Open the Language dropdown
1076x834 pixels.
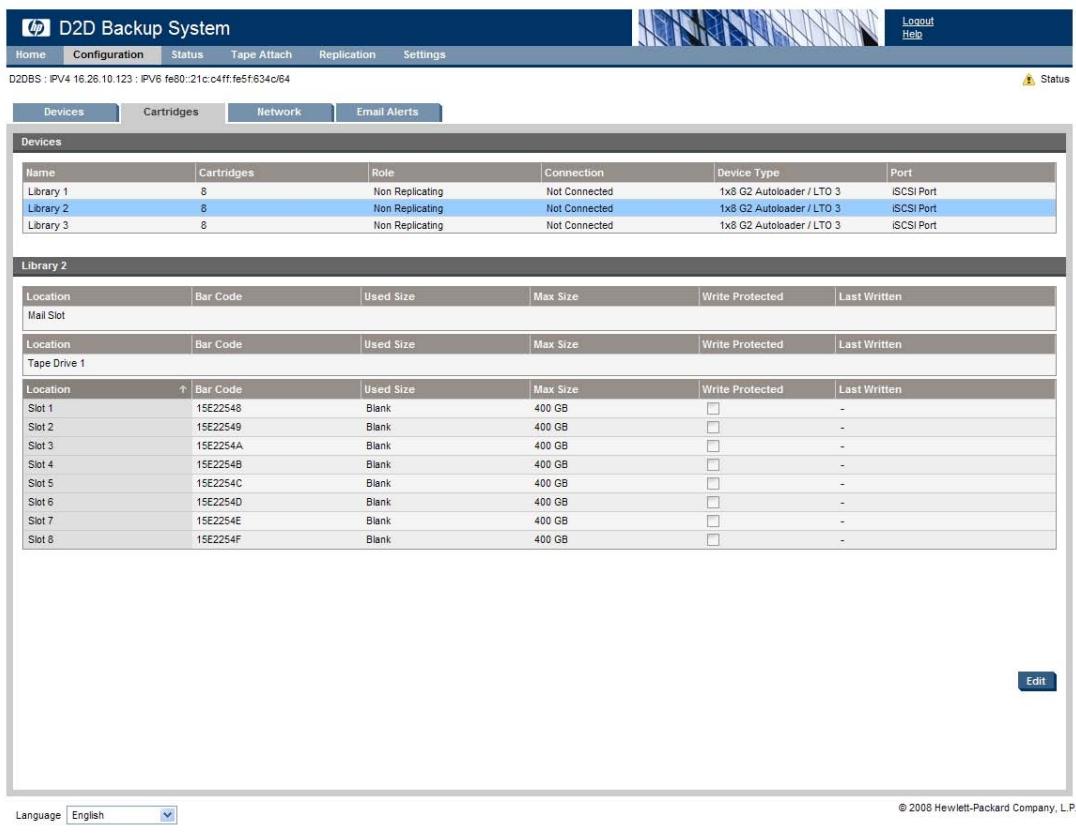click(121, 815)
